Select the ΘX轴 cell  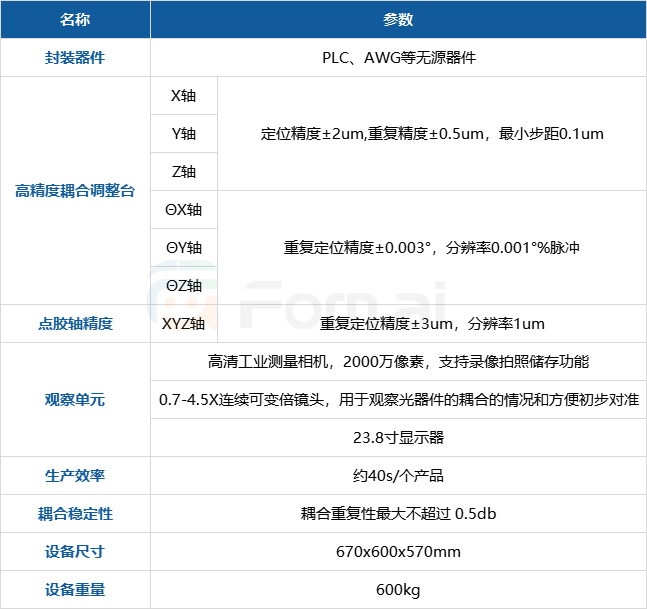click(183, 209)
